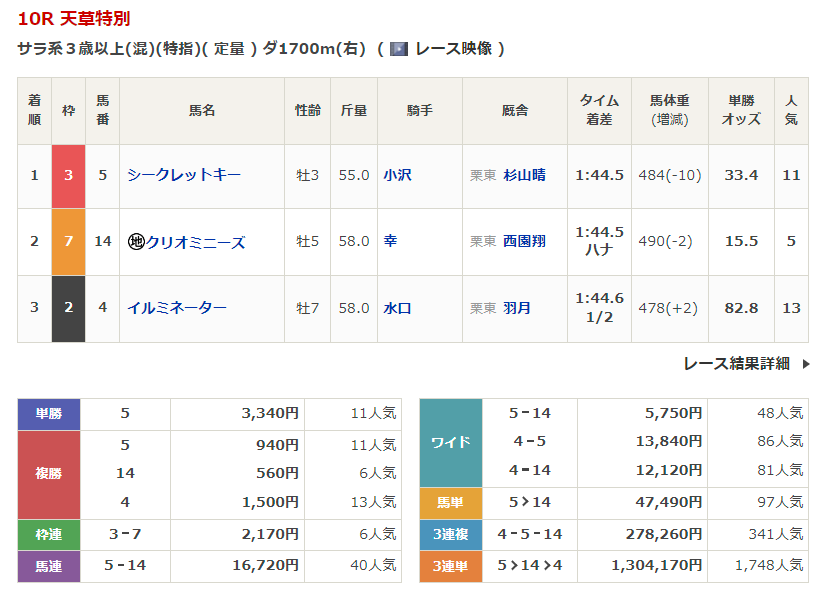Screen dimensions: 827x594
Task: Click the black frame 2 color box
Action: (x=68, y=308)
